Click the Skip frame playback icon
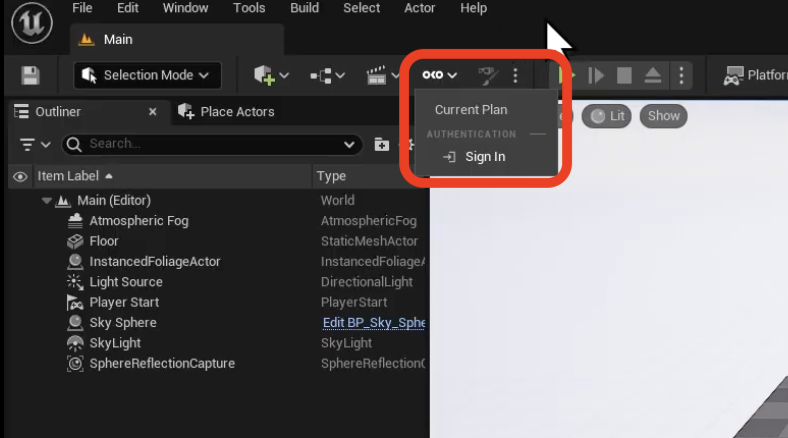 596,75
